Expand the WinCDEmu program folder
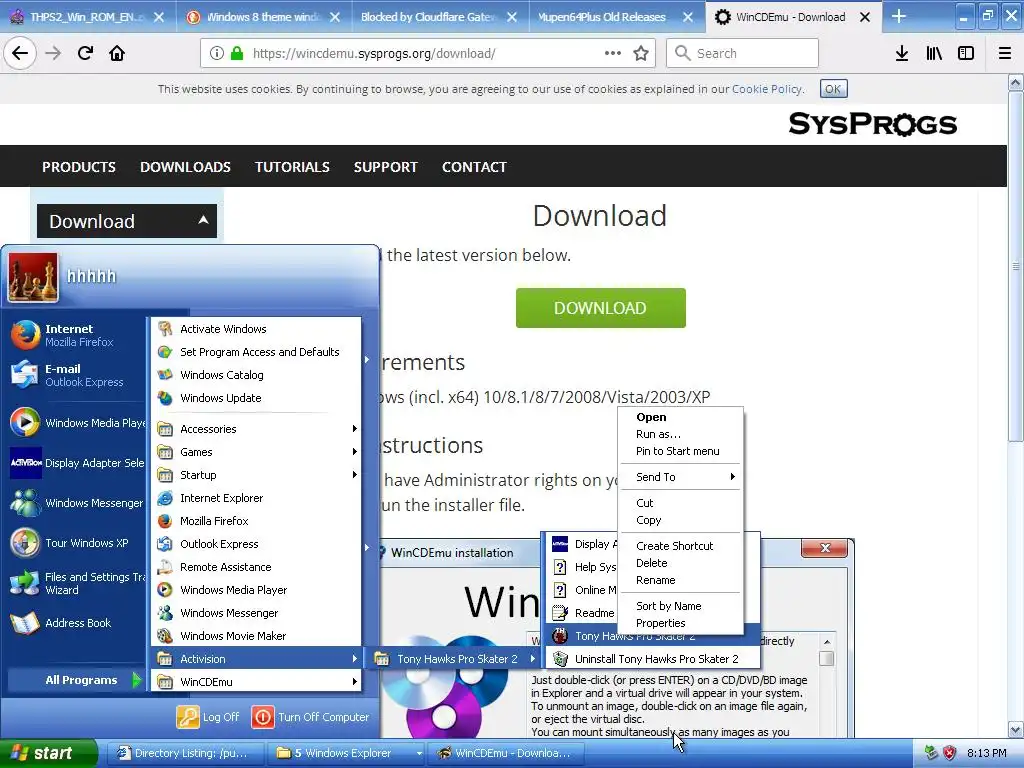The image size is (1024, 768). pos(256,682)
